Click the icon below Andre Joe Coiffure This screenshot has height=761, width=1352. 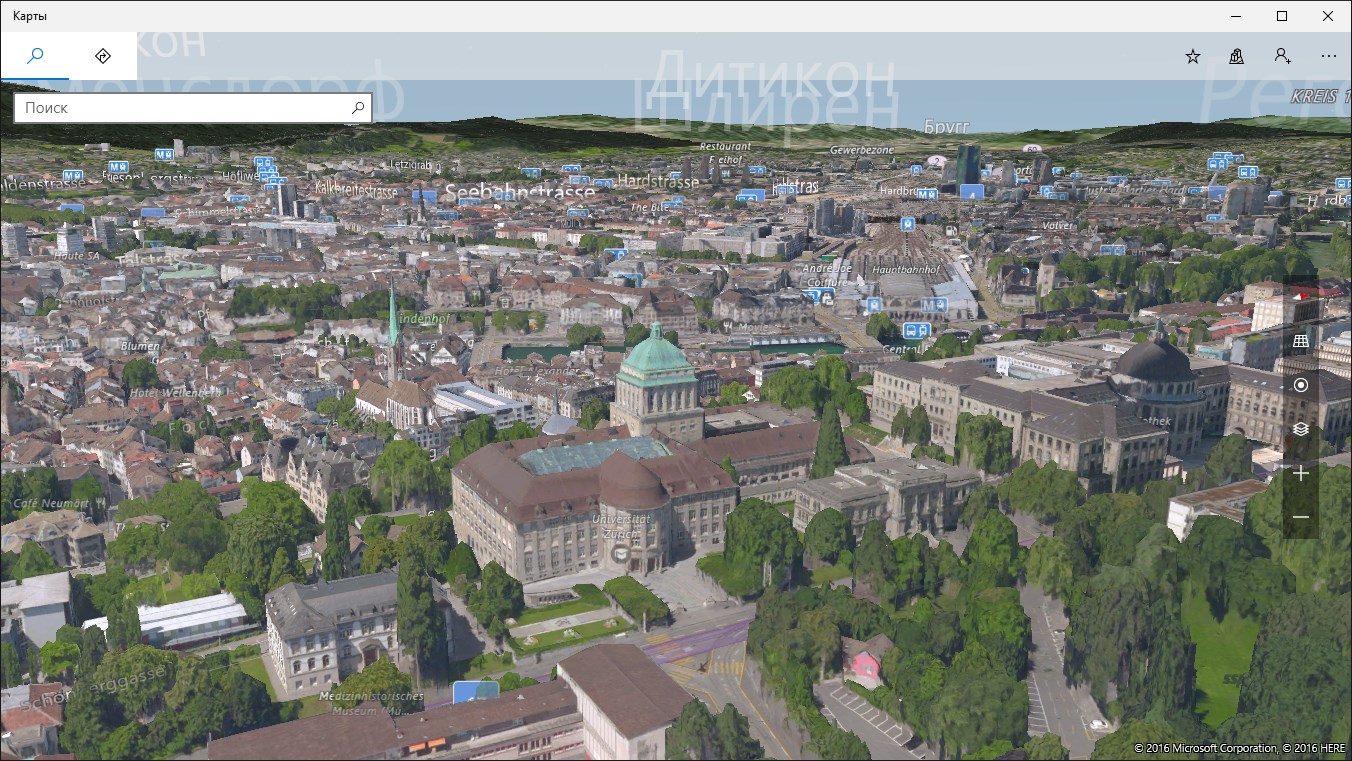(826, 296)
